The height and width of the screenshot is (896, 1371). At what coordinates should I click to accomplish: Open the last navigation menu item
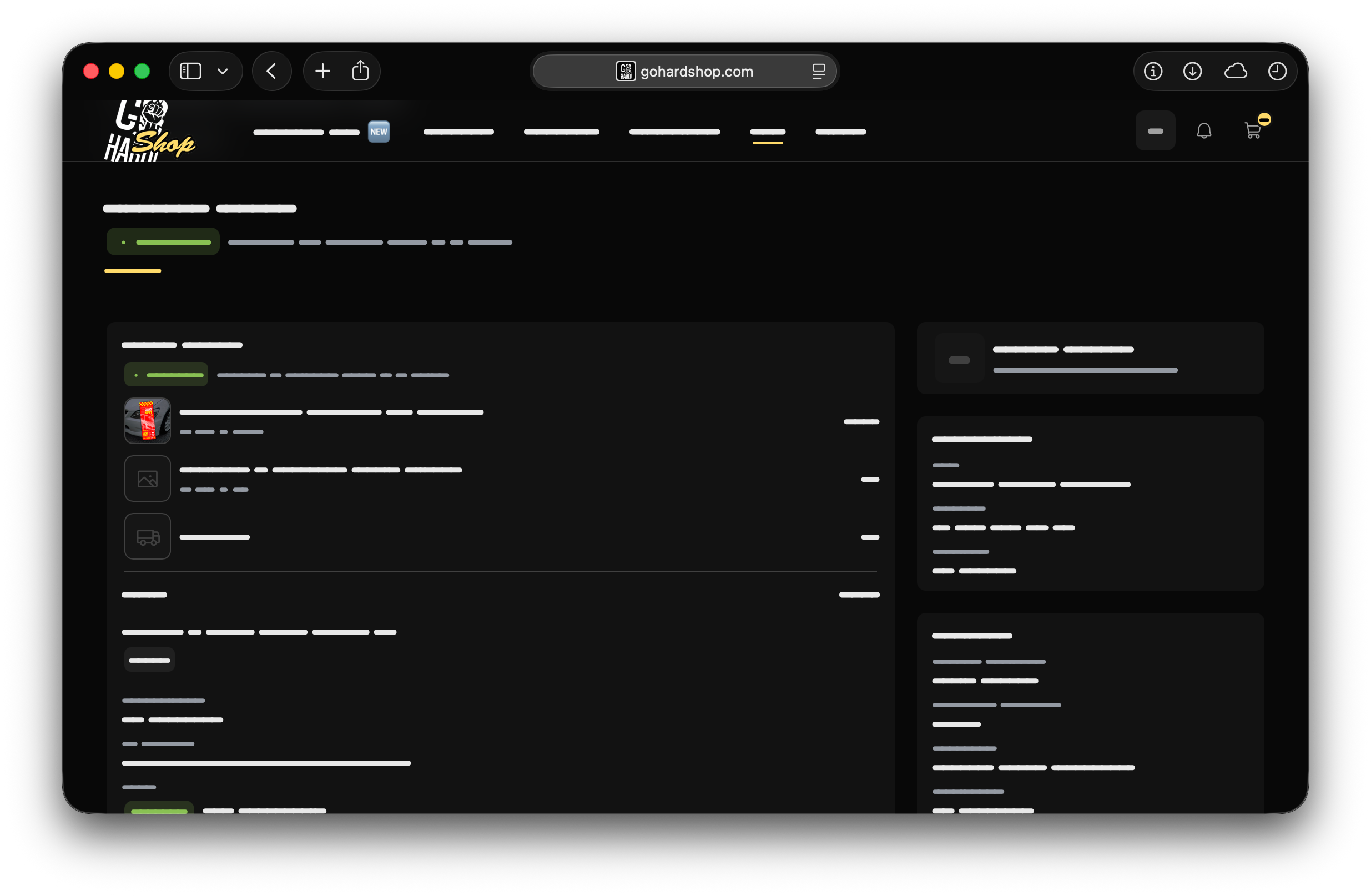click(x=840, y=132)
